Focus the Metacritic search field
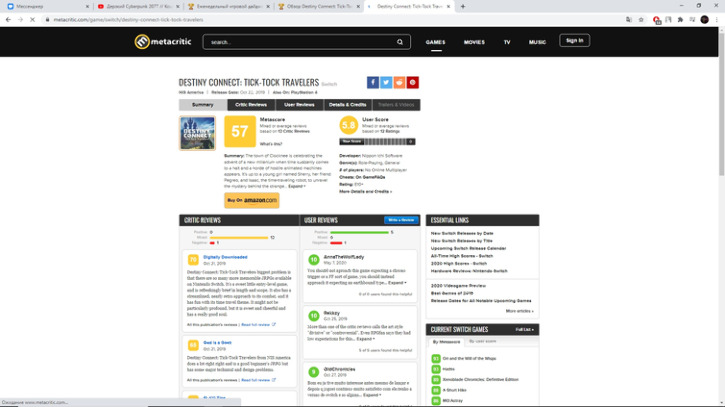This screenshot has width=725, height=407. (x=306, y=42)
